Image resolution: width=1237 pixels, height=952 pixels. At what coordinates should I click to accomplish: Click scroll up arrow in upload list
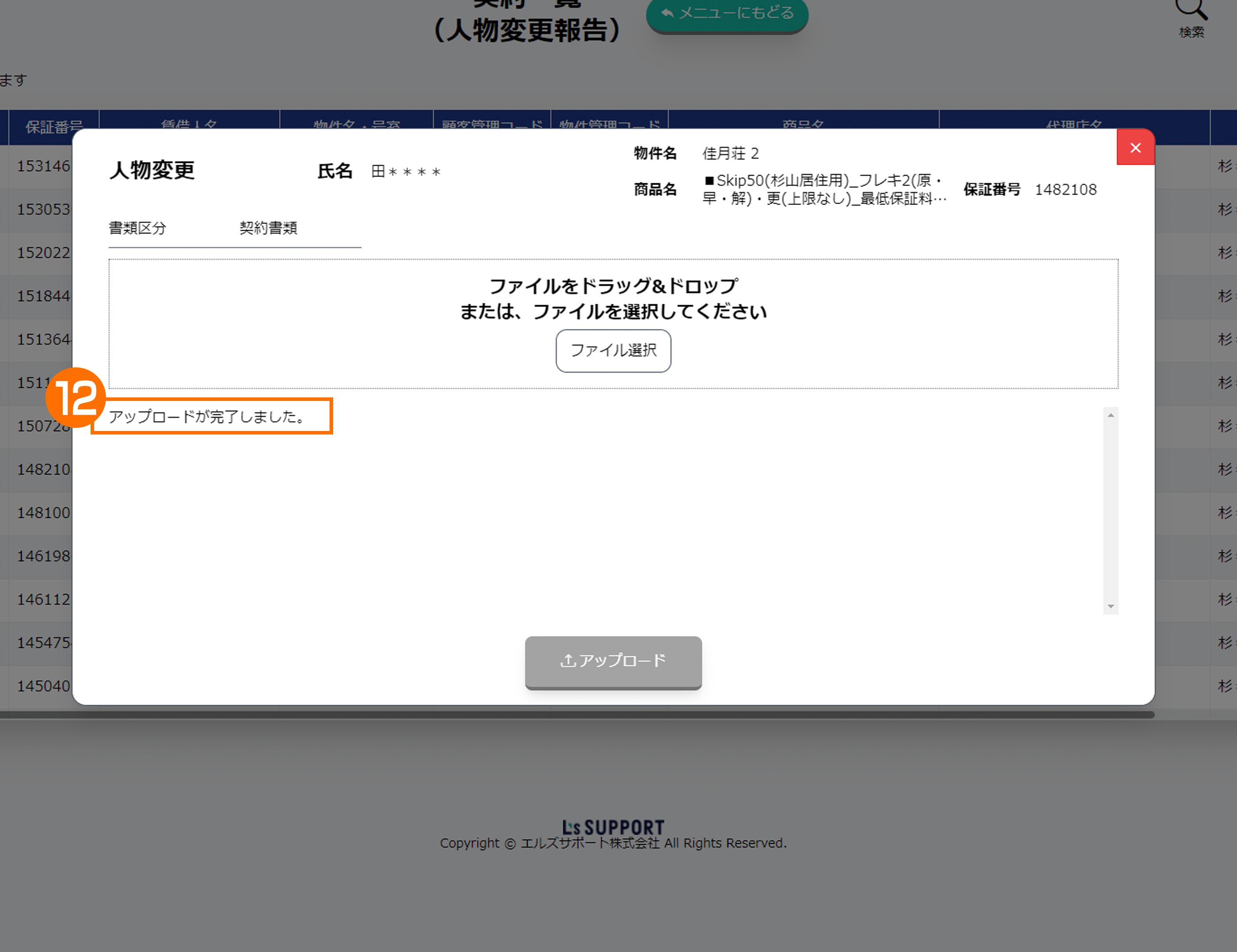[1110, 416]
